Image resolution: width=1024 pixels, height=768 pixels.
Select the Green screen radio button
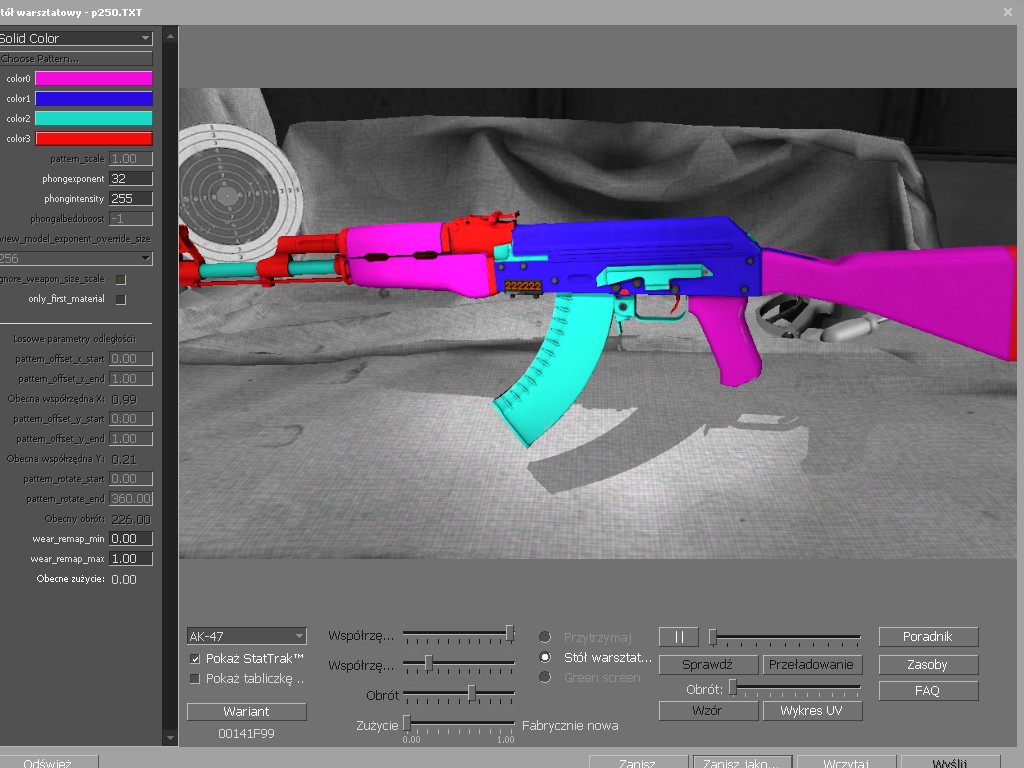(x=545, y=677)
